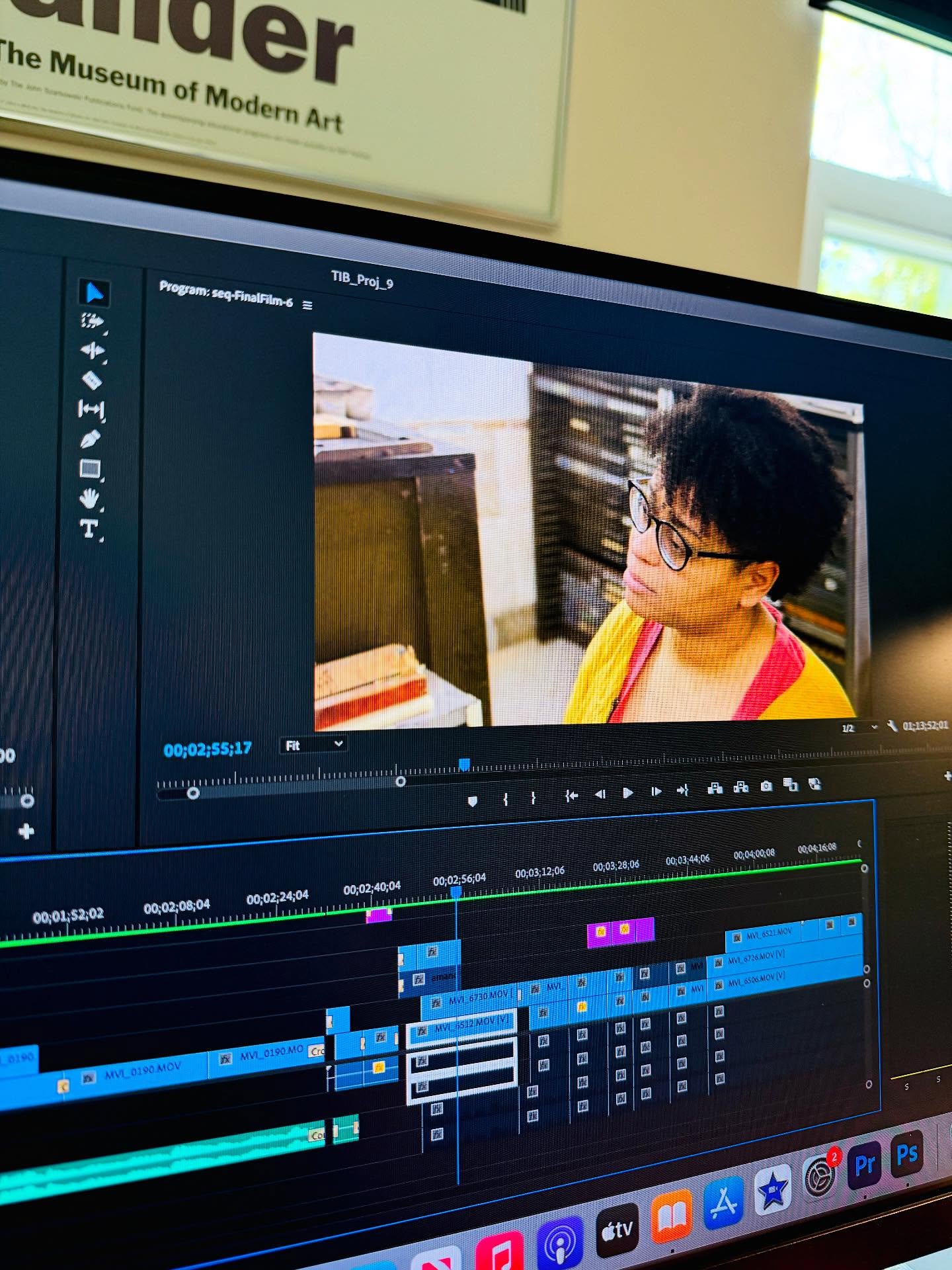Choose the Ripple Edit tool

pyautogui.click(x=92, y=351)
